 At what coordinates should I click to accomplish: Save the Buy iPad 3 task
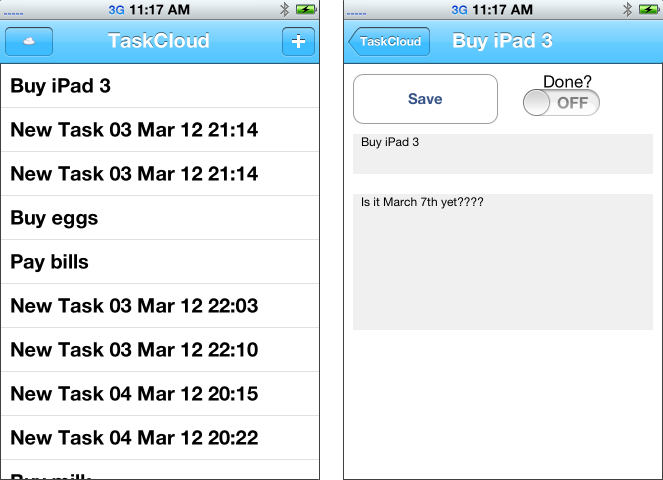pyautogui.click(x=425, y=99)
